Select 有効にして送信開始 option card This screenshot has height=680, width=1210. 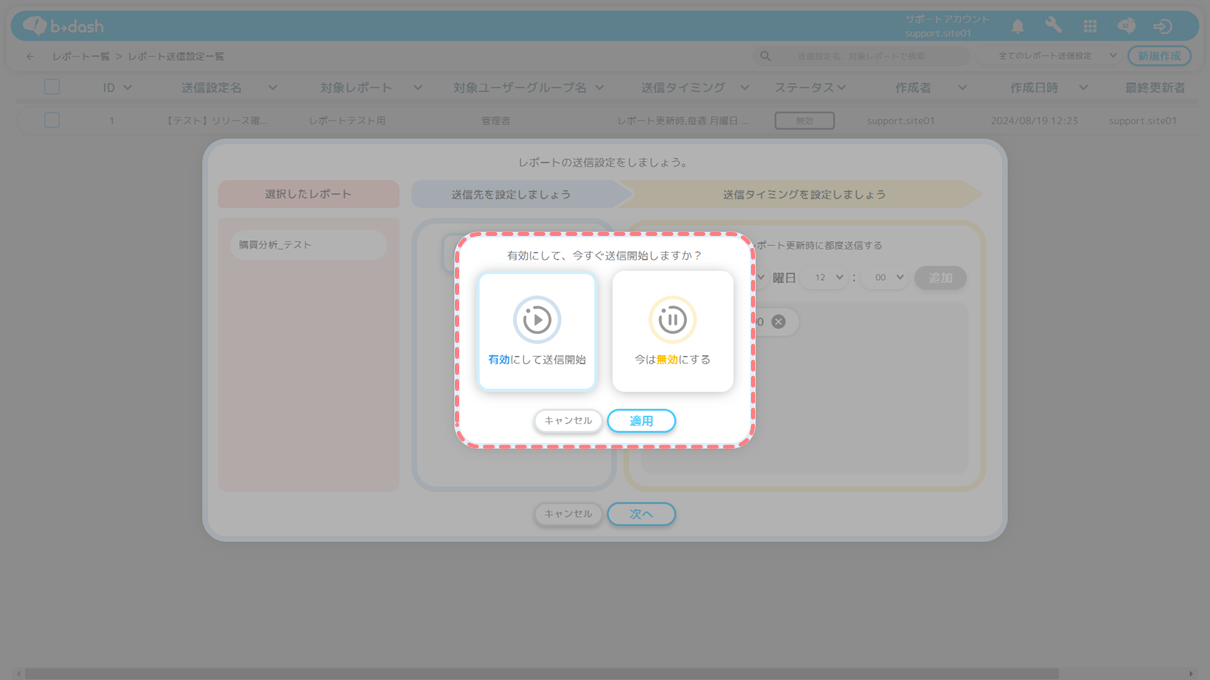click(537, 331)
